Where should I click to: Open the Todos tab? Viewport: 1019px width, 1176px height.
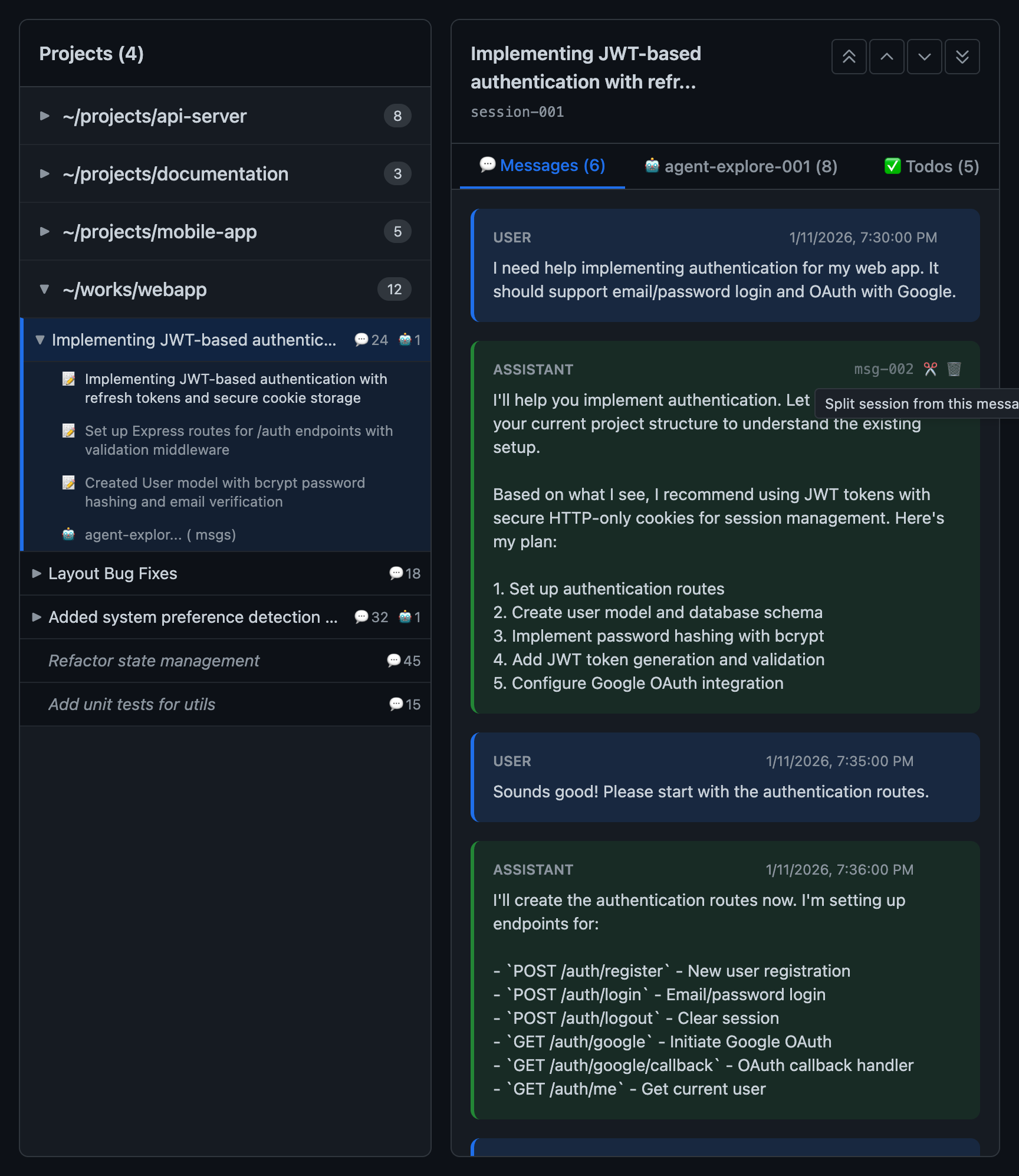(x=931, y=166)
